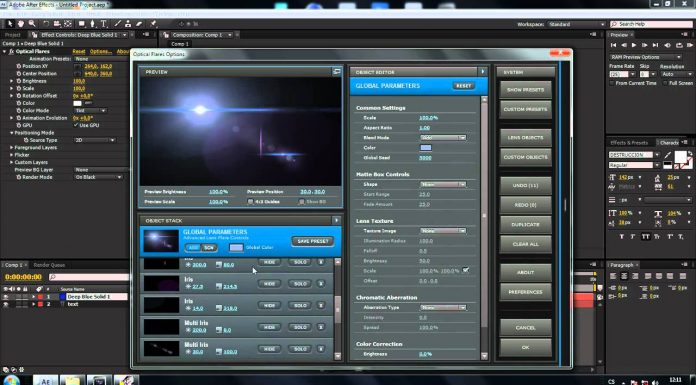Enable the Show BG checkbox
This screenshot has width=696, height=385.
tap(302, 202)
